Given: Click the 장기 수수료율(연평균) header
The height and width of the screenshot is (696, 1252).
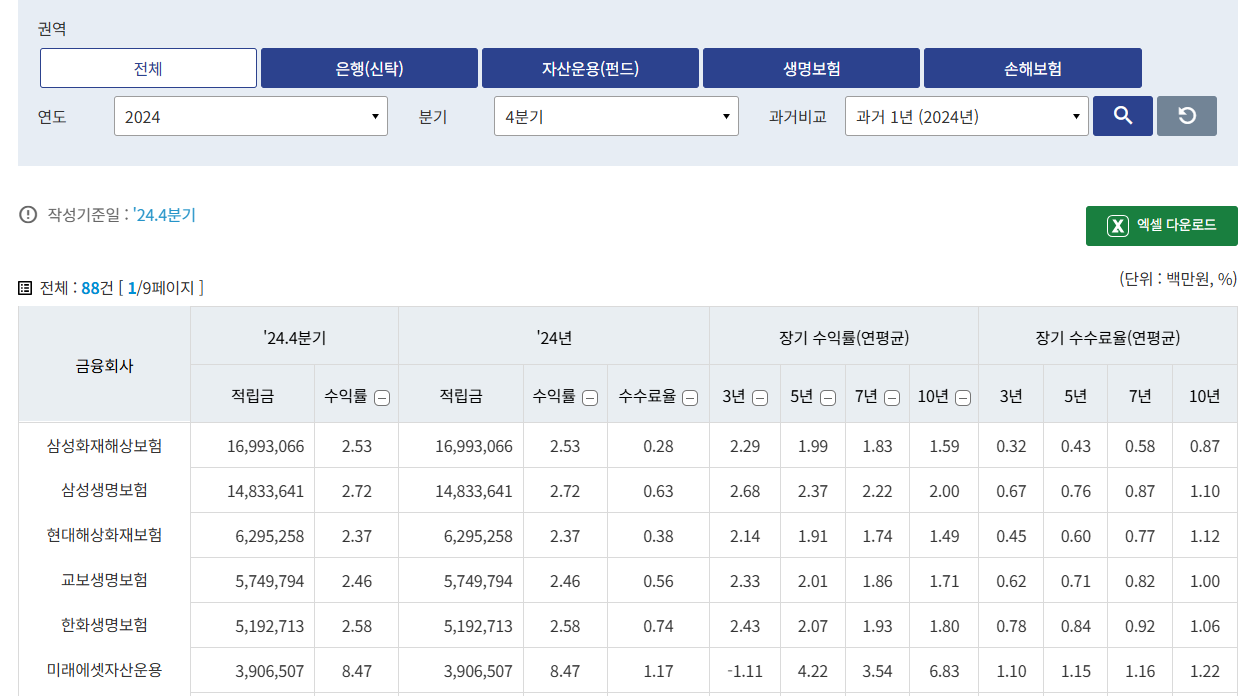Looking at the screenshot, I should pyautogui.click(x=1108, y=338).
